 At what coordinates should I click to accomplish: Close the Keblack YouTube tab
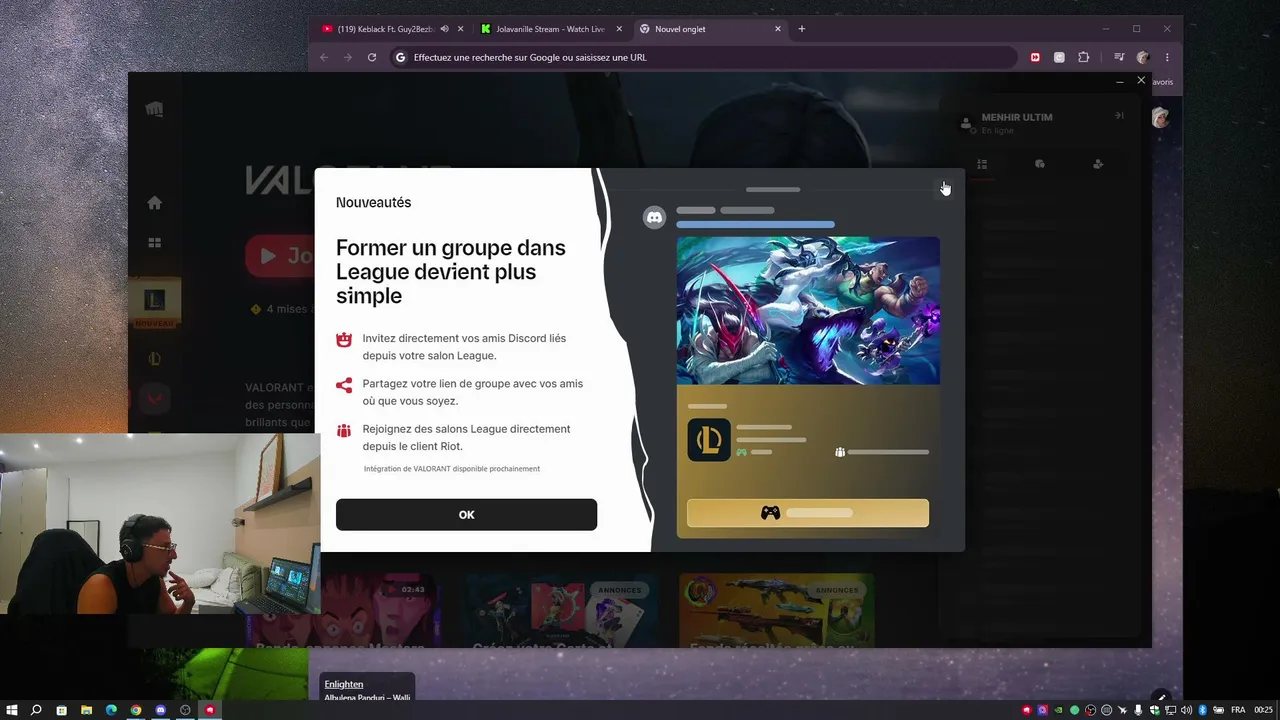[460, 29]
